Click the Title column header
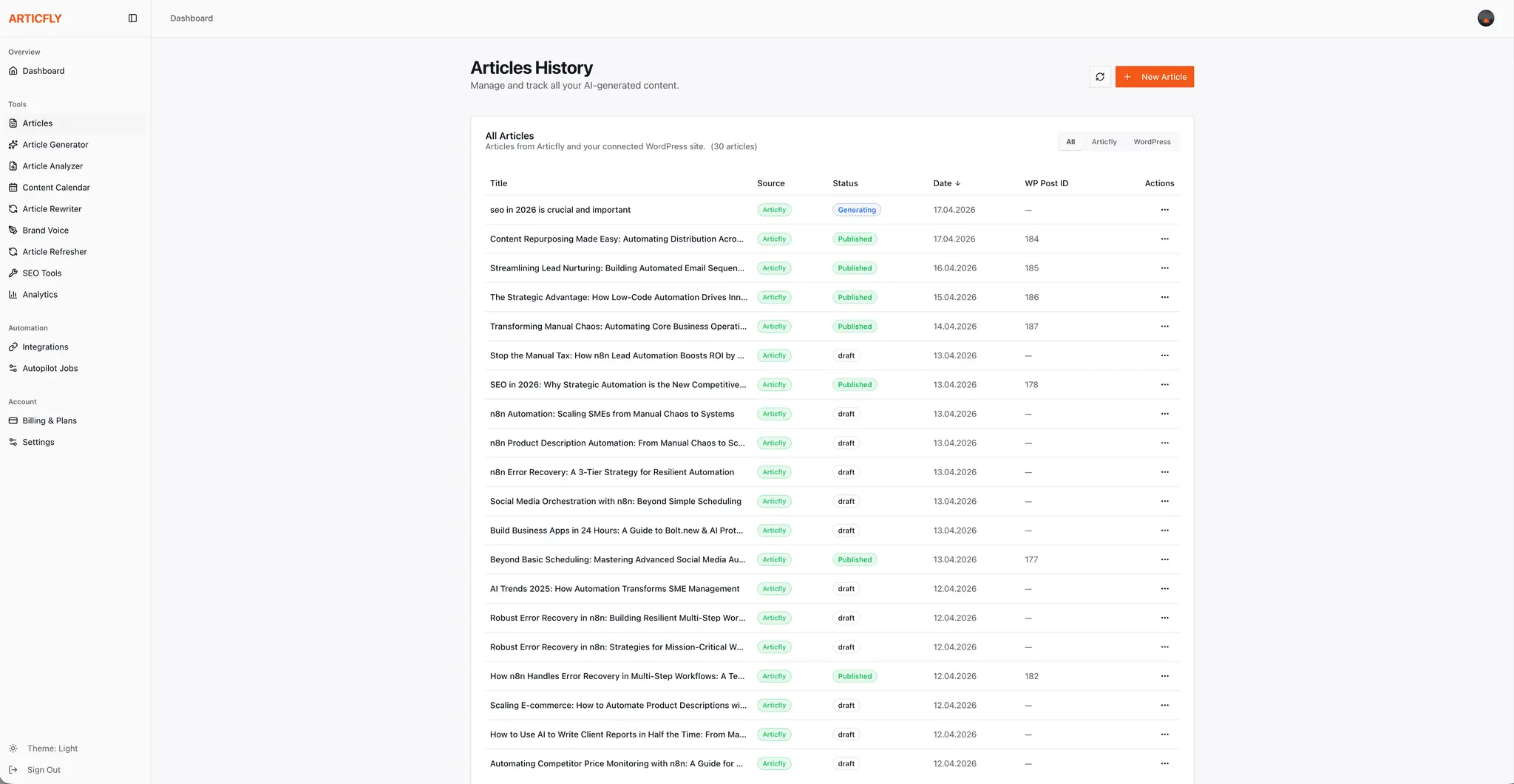Screen dimensions: 1514x784 (x=499, y=183)
